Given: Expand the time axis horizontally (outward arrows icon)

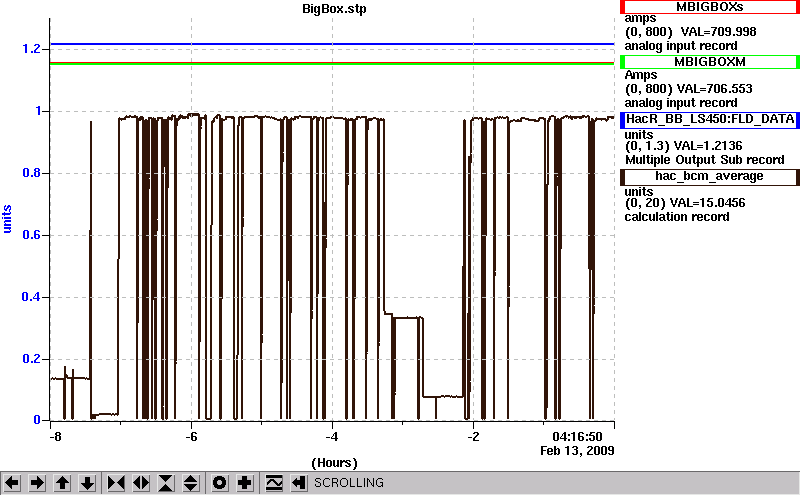Looking at the screenshot, I should point(141,483).
